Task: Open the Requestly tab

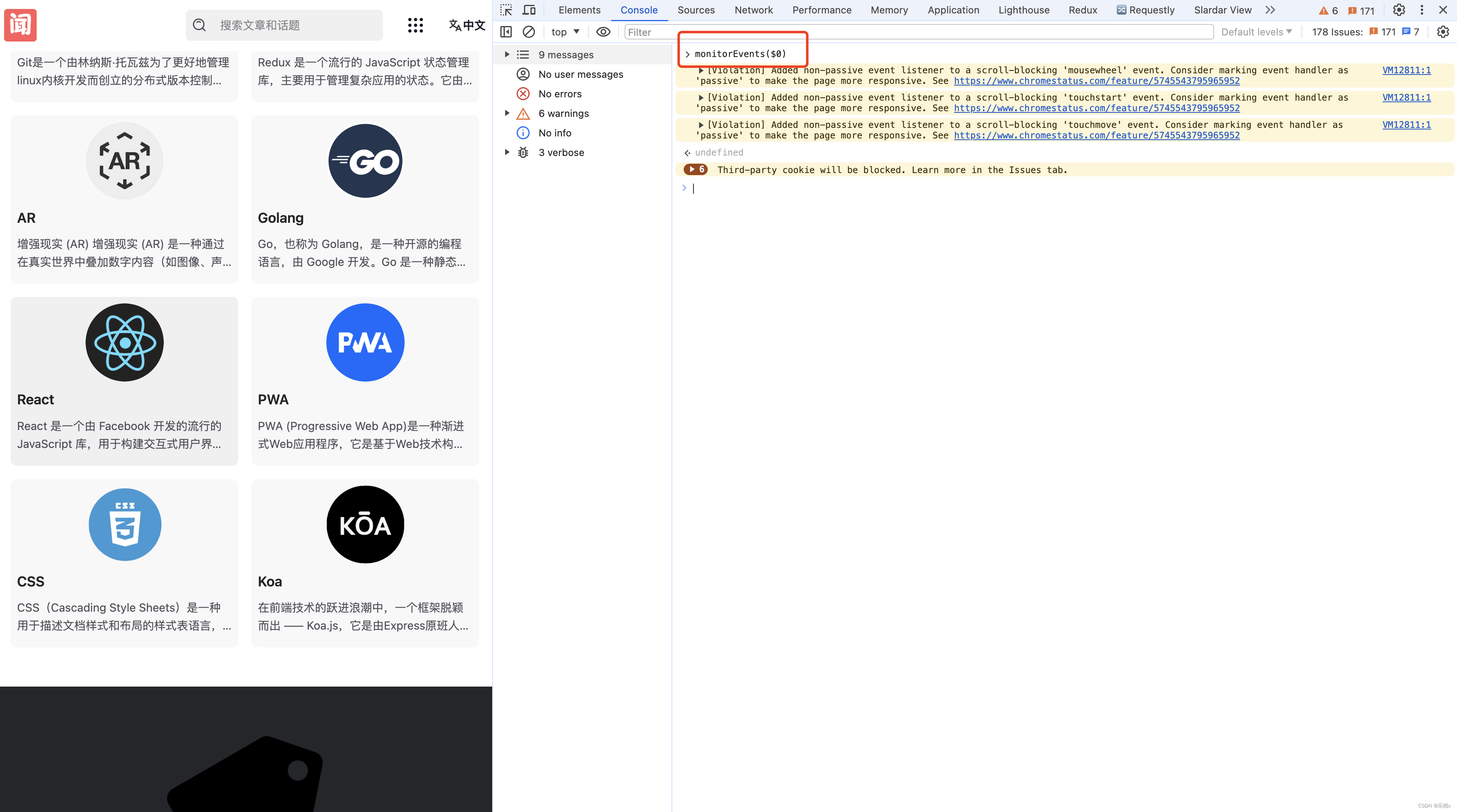Action: pyautogui.click(x=1145, y=10)
